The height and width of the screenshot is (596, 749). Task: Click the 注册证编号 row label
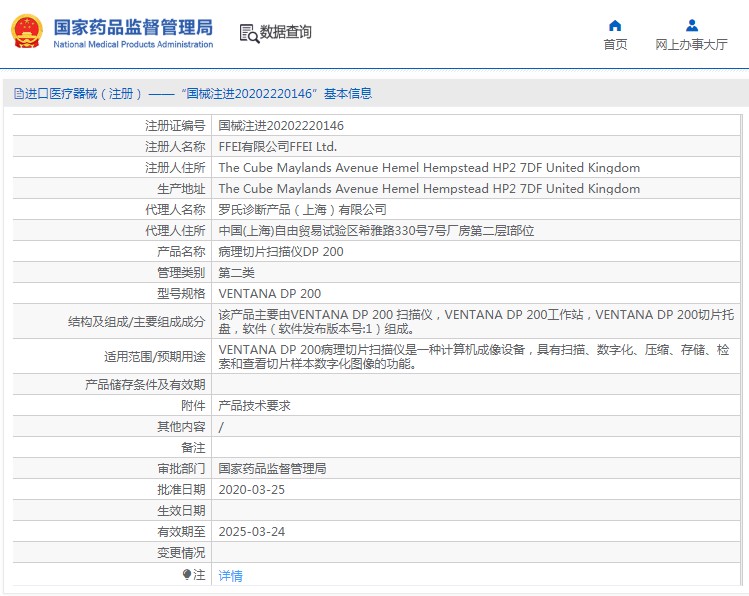[175, 126]
